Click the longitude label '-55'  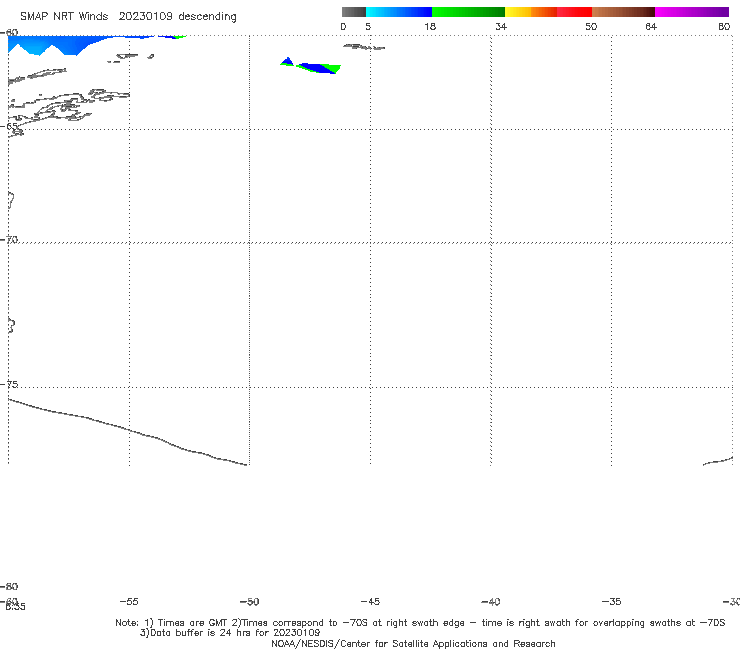click(129, 602)
